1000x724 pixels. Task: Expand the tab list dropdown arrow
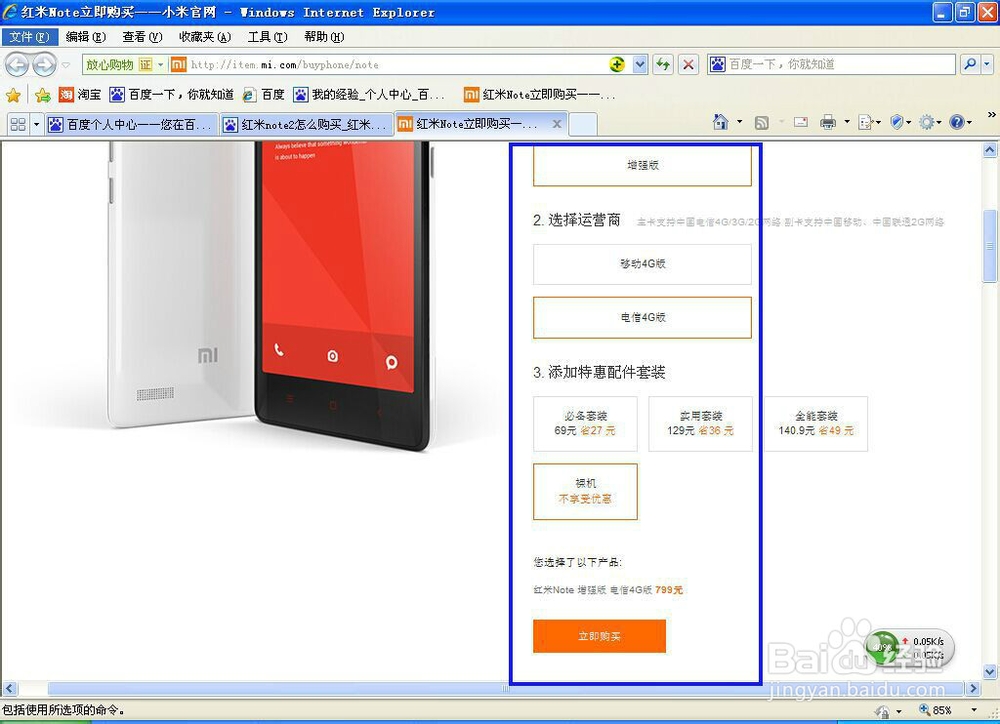(x=36, y=124)
